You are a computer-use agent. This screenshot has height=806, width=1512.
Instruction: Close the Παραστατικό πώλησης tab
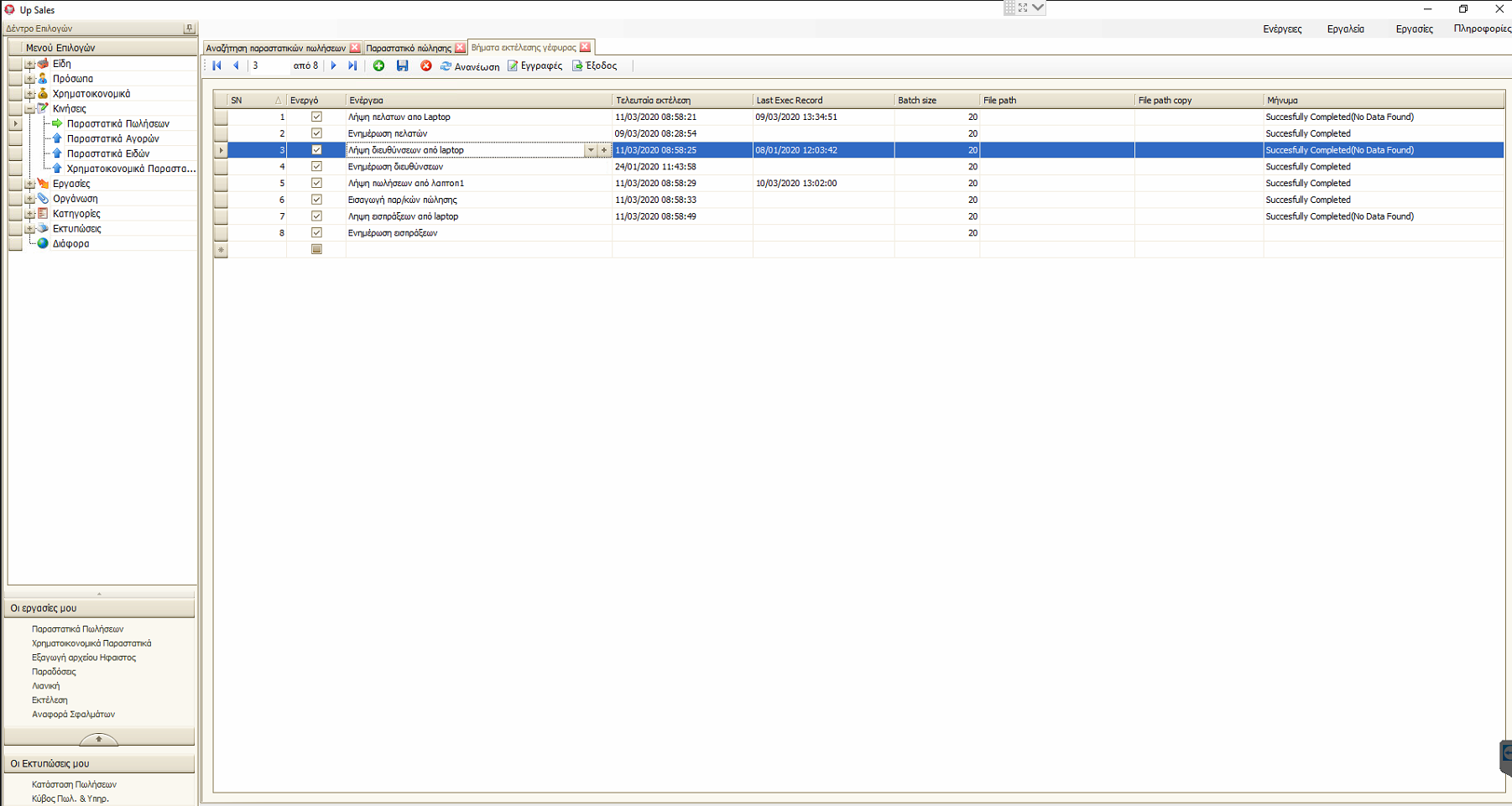[461, 48]
